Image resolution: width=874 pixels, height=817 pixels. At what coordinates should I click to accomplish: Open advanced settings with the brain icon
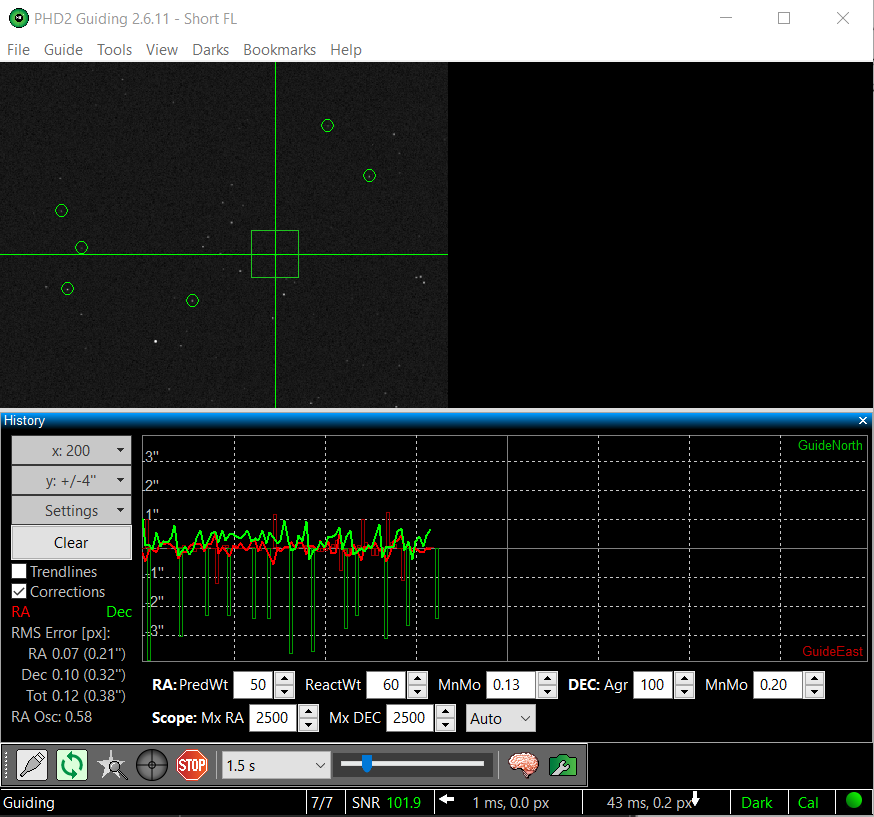[x=523, y=766]
